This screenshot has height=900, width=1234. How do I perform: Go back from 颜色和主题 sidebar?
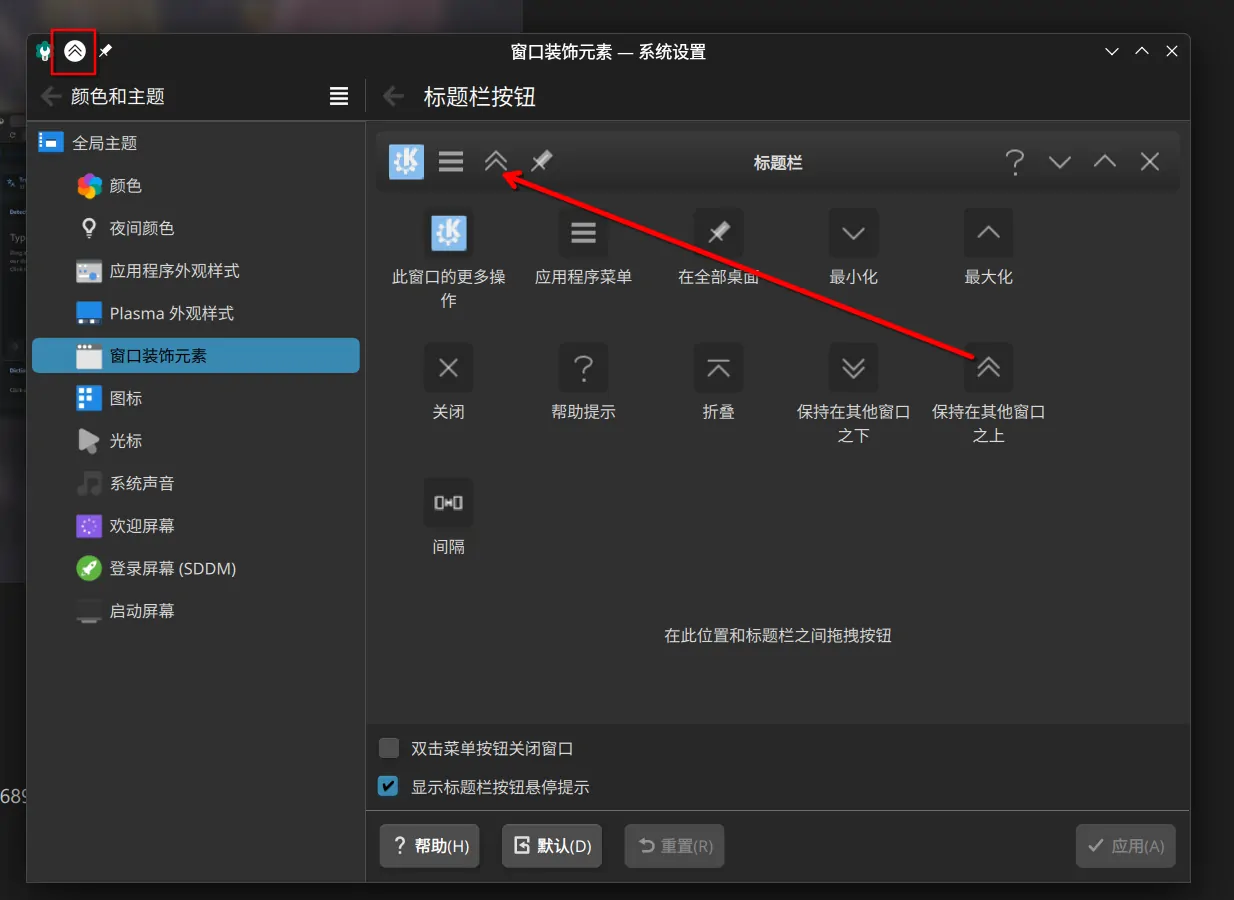coord(50,96)
